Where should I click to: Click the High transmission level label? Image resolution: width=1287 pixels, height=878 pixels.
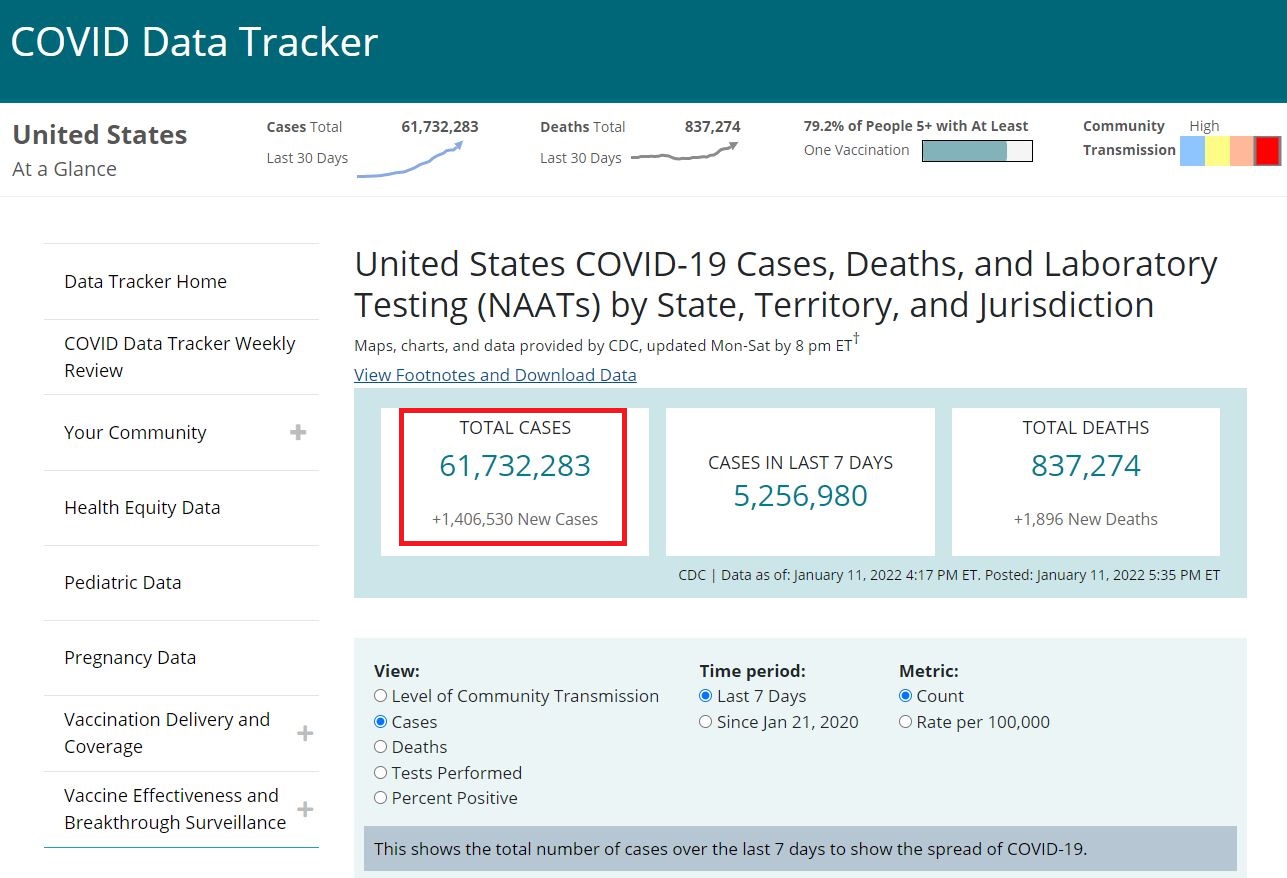[x=1204, y=126]
